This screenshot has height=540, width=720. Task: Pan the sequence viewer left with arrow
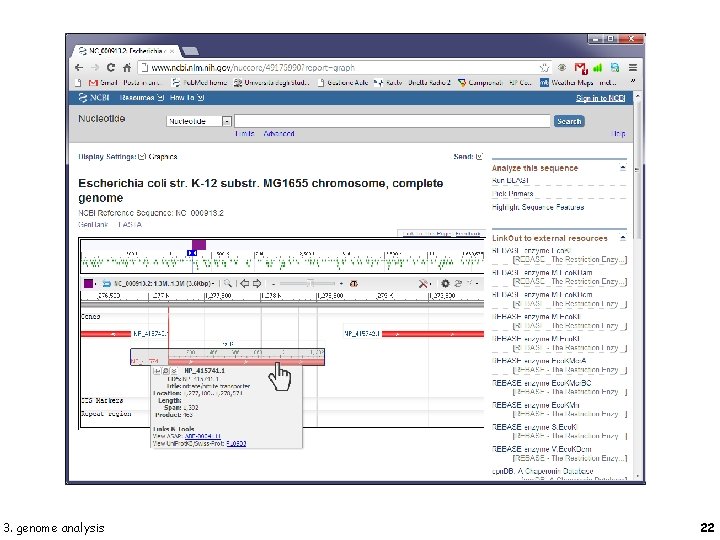(x=245, y=283)
